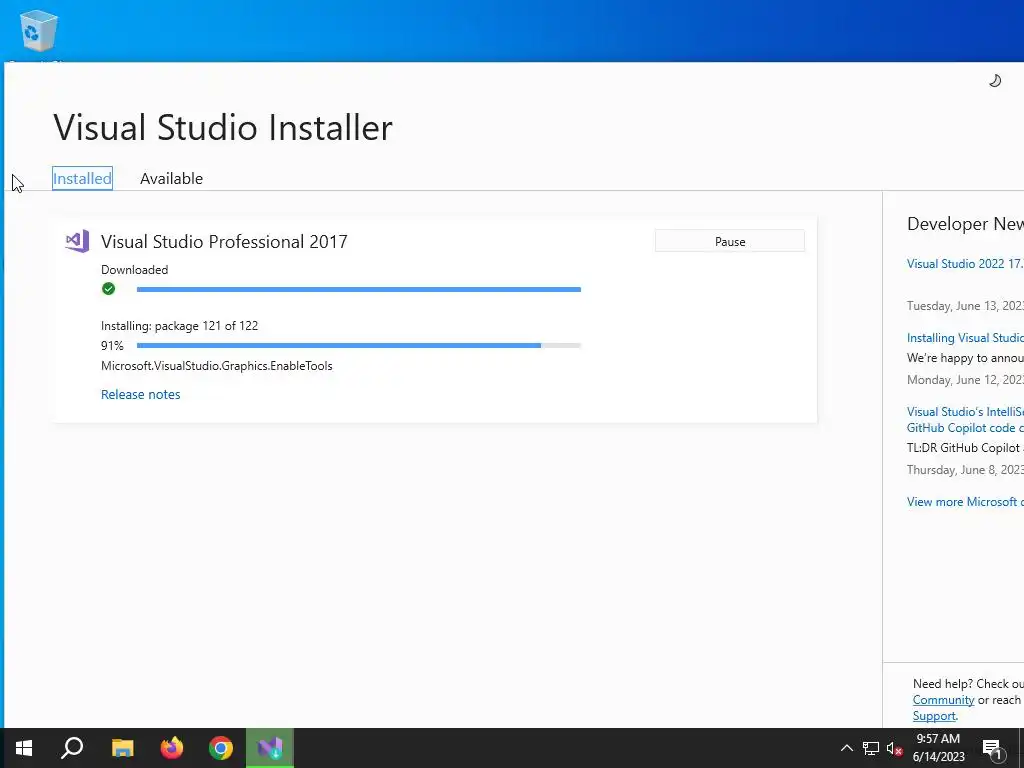
Task: Click the Visual Studio Professional 2017 logo
Action: (77, 242)
